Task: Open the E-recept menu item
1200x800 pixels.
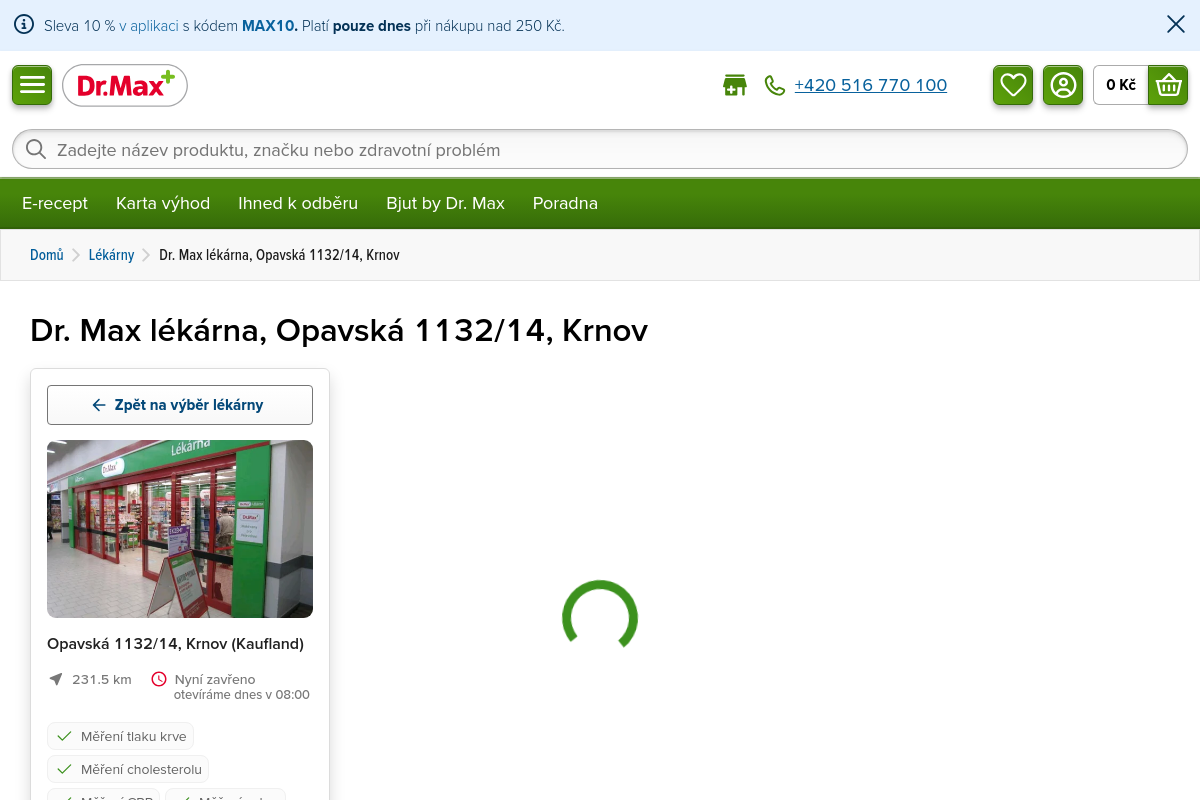Action: [55, 203]
